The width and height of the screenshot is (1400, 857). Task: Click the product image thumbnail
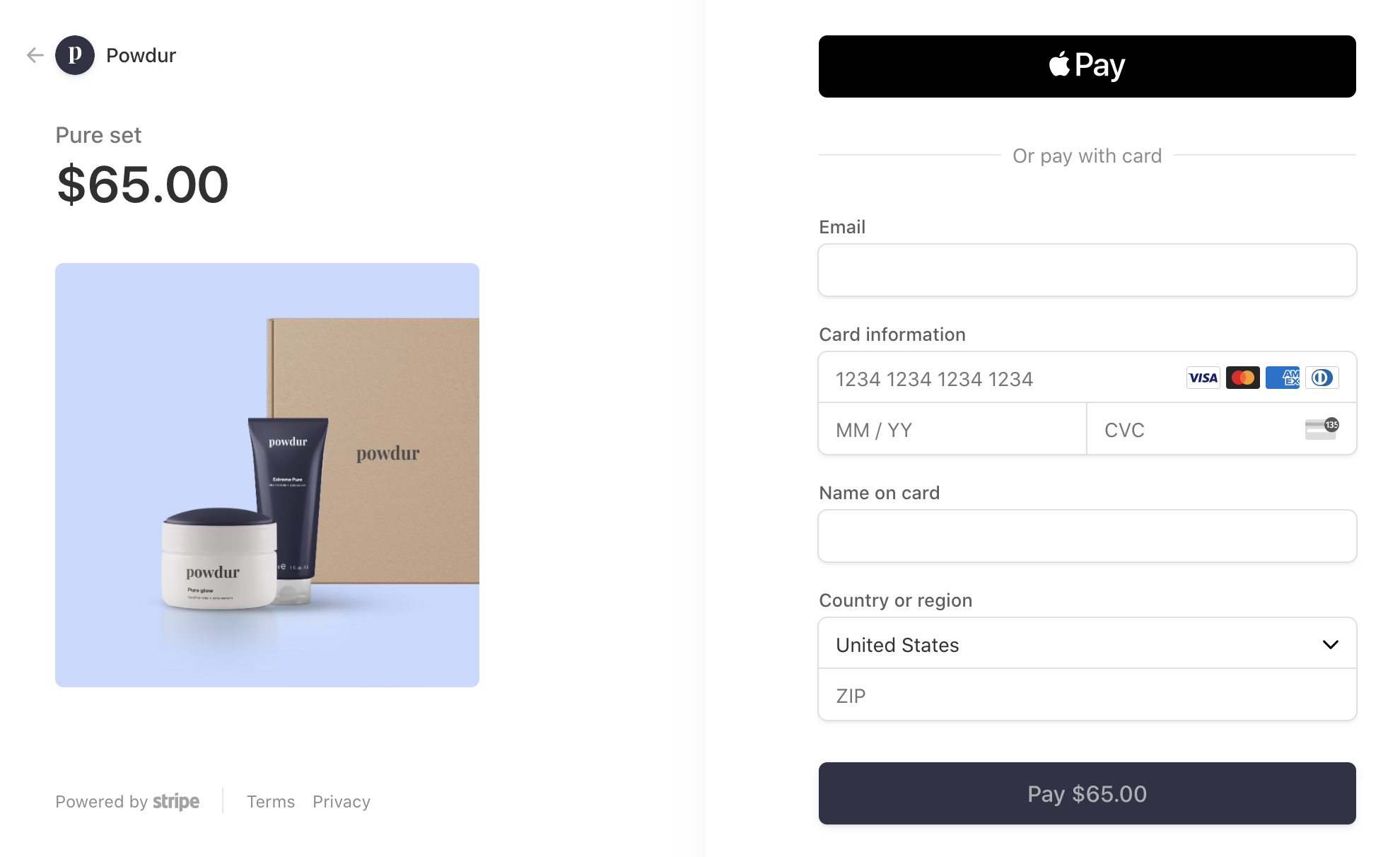click(x=267, y=474)
